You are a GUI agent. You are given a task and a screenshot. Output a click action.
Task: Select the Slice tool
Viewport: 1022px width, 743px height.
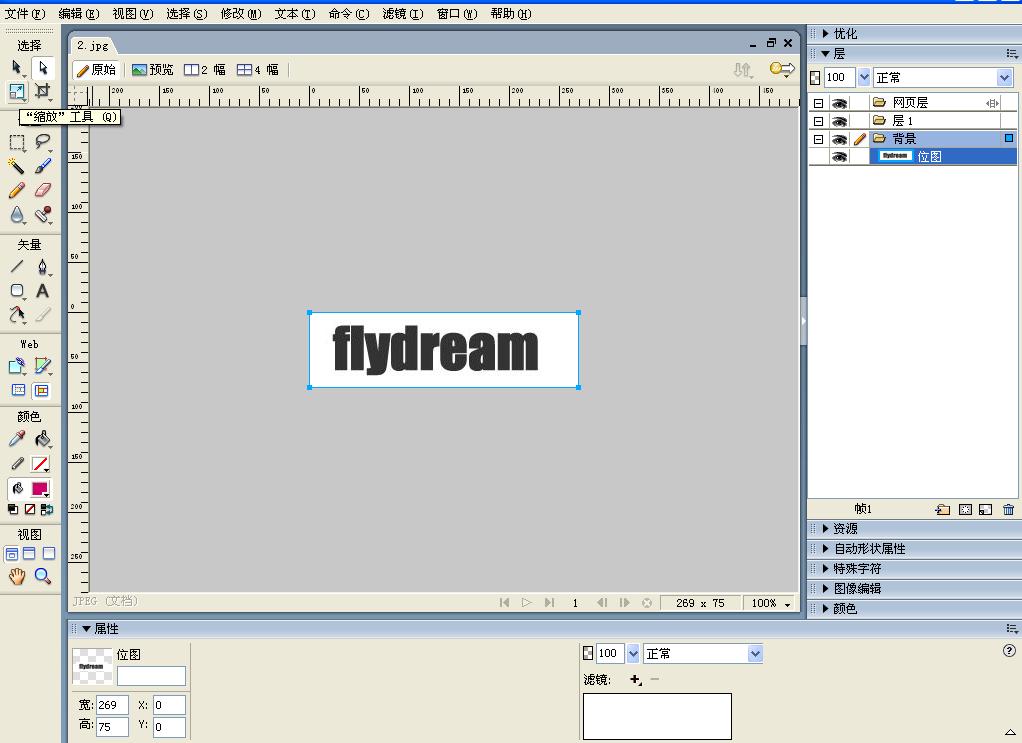tap(42, 366)
